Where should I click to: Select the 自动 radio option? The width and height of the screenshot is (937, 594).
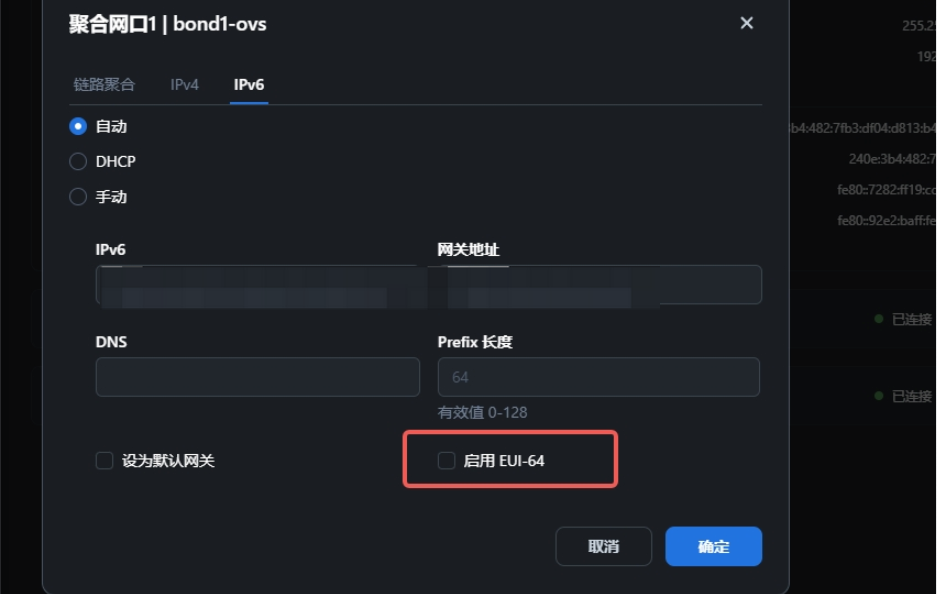point(78,127)
